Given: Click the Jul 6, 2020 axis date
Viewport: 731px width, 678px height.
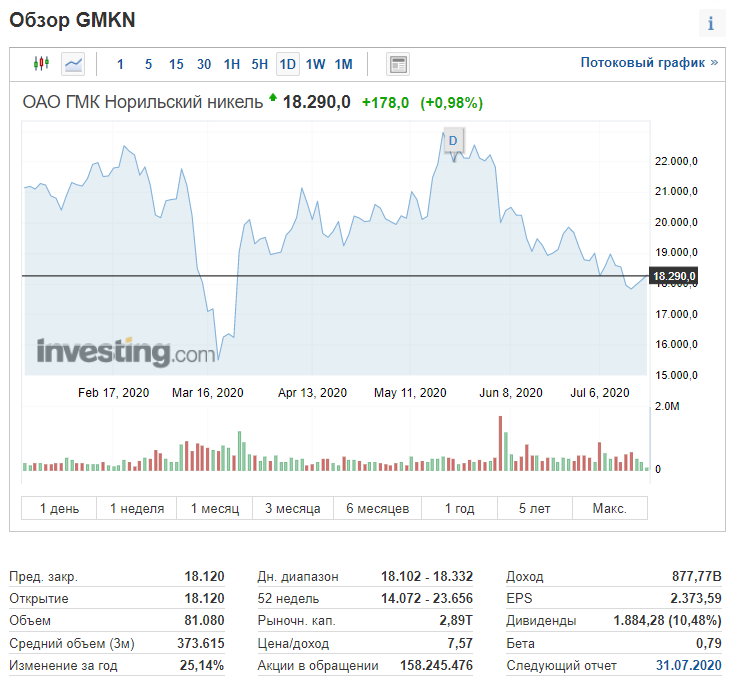Looking at the screenshot, I should point(600,393).
